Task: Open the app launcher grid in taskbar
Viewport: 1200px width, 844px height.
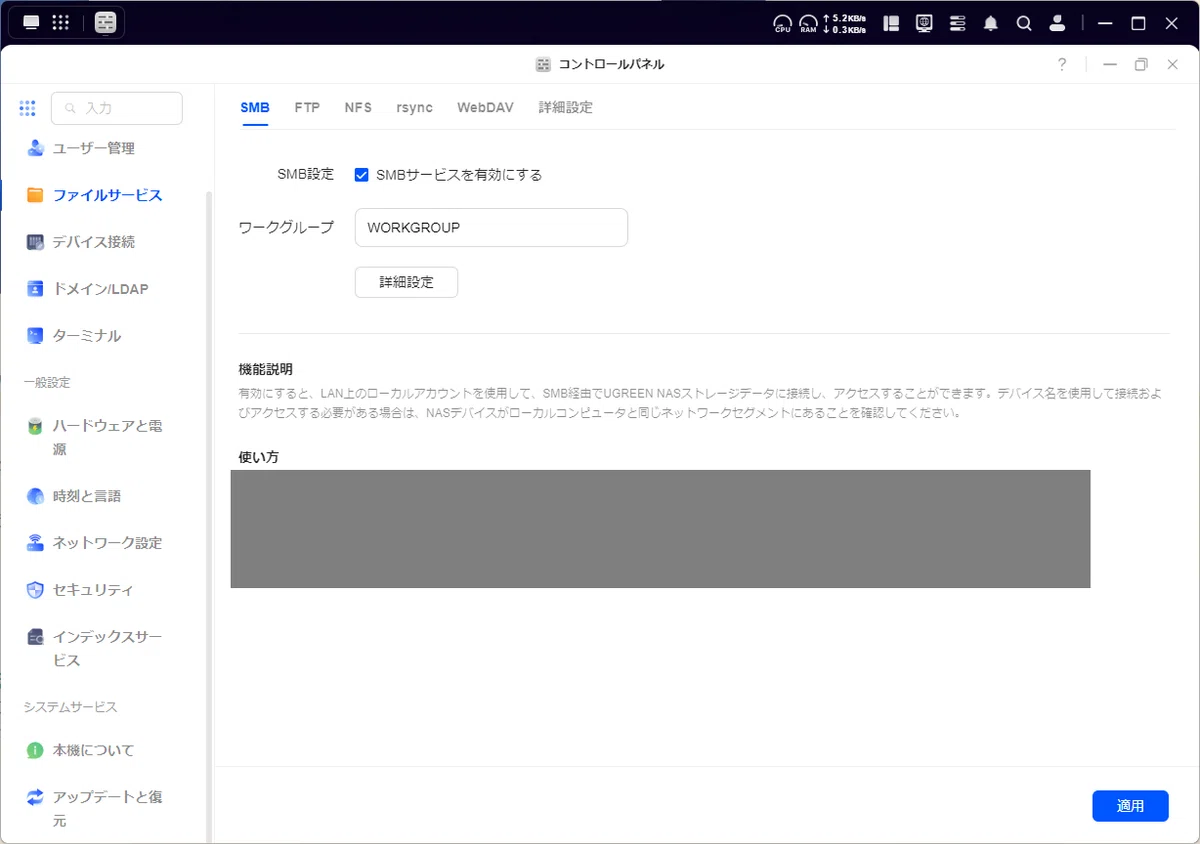Action: tap(60, 22)
